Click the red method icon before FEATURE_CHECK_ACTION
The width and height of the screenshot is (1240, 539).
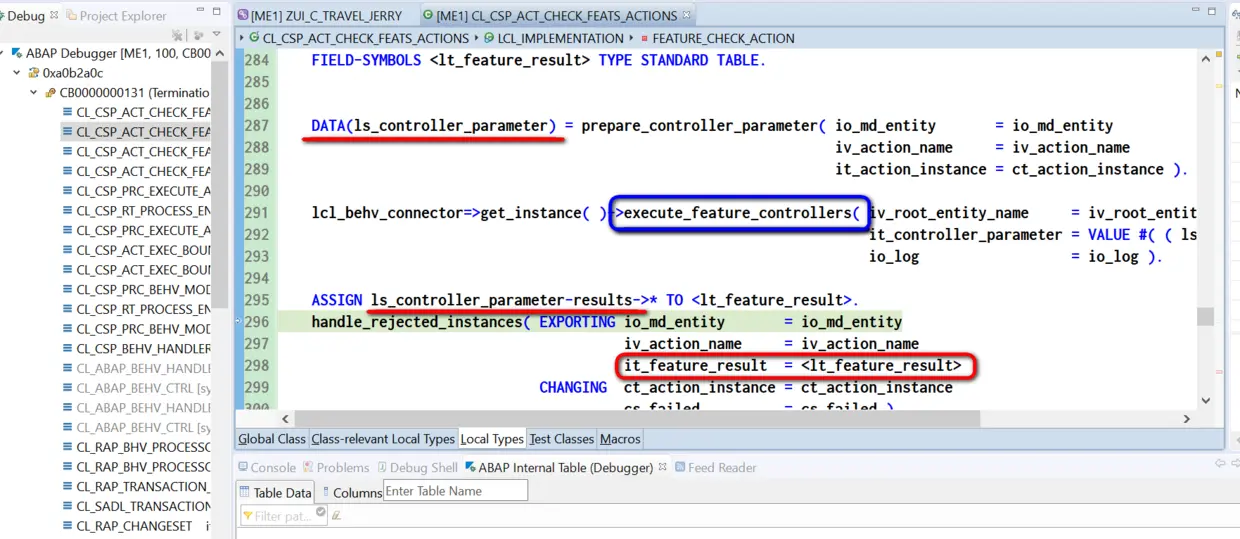[x=645, y=38]
